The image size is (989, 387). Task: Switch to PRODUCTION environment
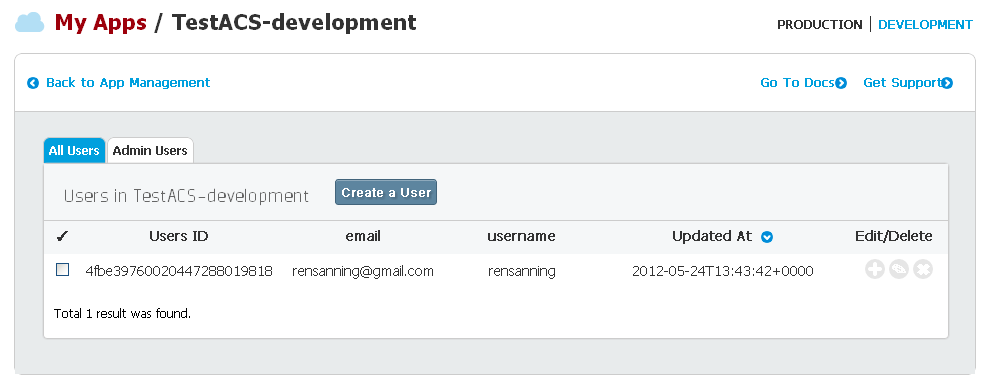coord(819,25)
